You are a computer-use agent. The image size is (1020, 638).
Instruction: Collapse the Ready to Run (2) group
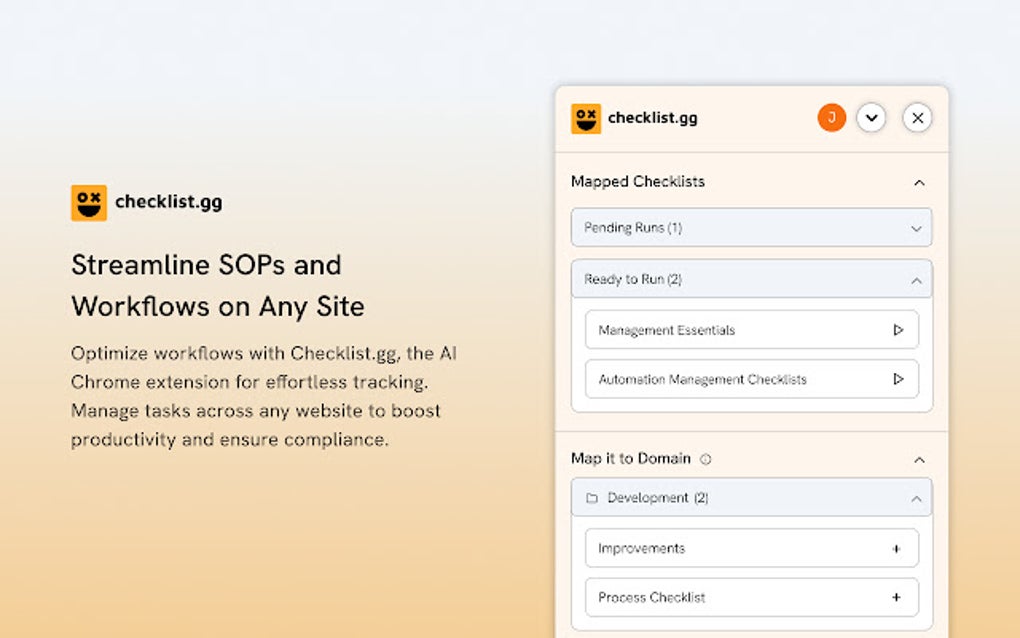tap(916, 281)
